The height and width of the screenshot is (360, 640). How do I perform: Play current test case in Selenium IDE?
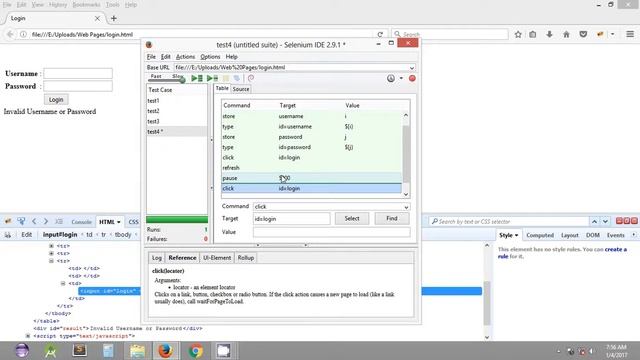[212, 78]
